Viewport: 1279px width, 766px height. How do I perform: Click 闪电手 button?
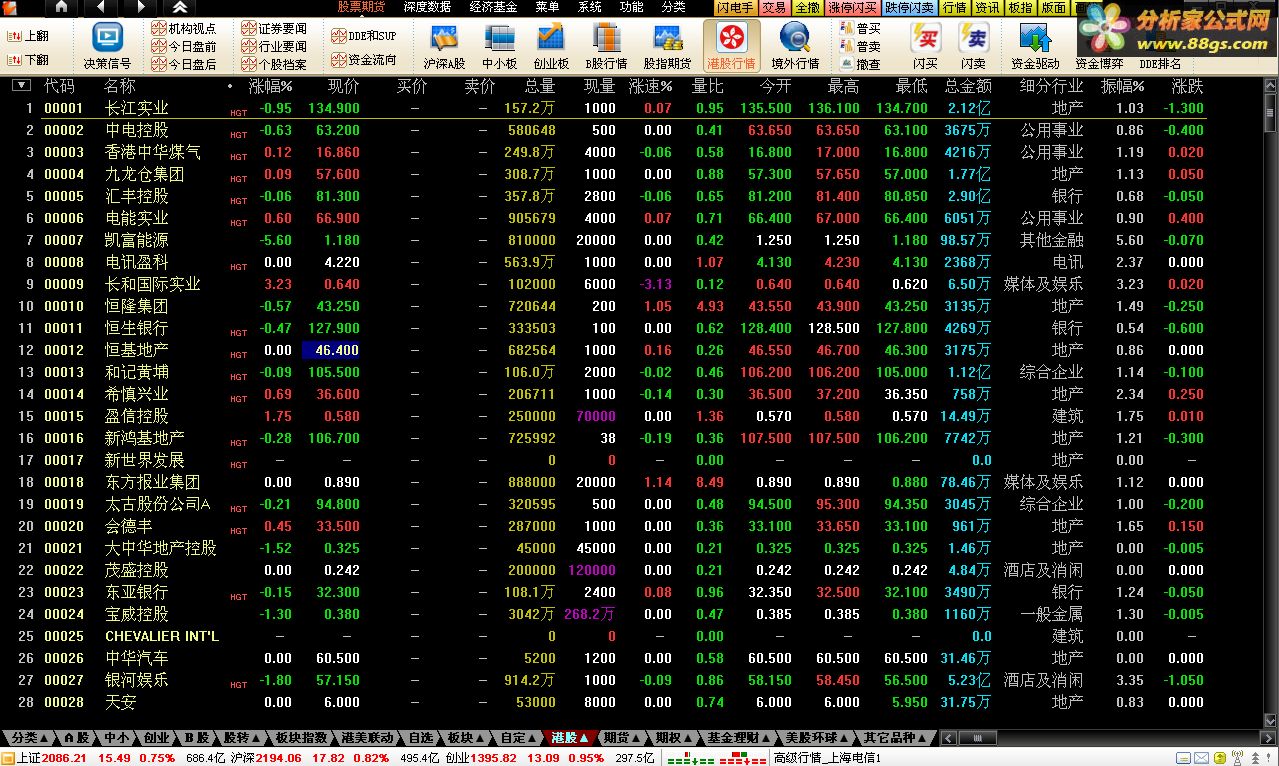click(735, 7)
